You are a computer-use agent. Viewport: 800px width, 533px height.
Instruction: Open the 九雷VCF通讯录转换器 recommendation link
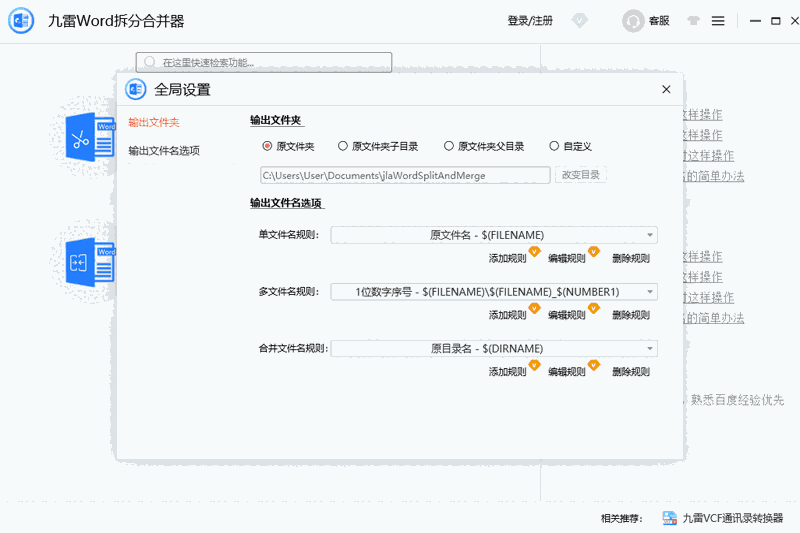[x=733, y=518]
